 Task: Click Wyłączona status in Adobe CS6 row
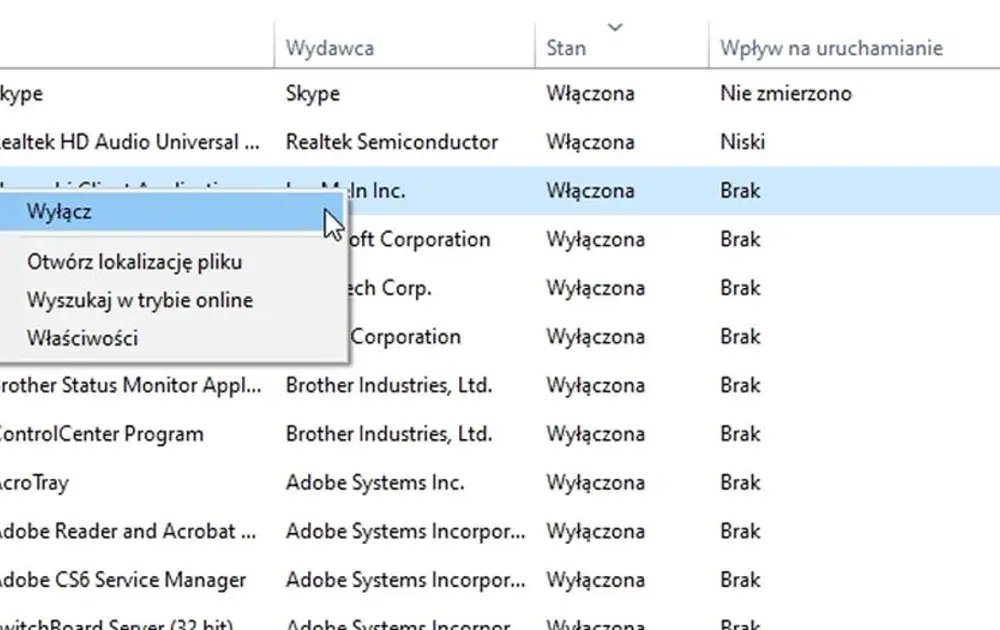[596, 580]
